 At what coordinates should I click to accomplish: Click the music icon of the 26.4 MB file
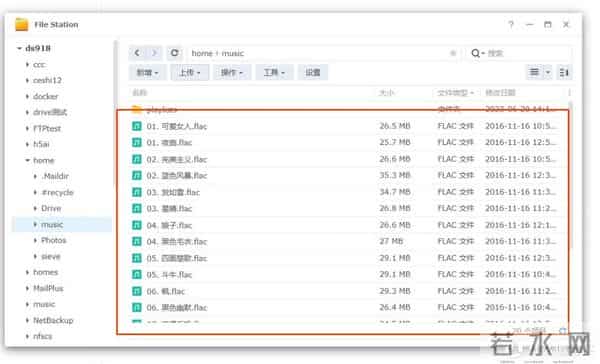tap(137, 307)
